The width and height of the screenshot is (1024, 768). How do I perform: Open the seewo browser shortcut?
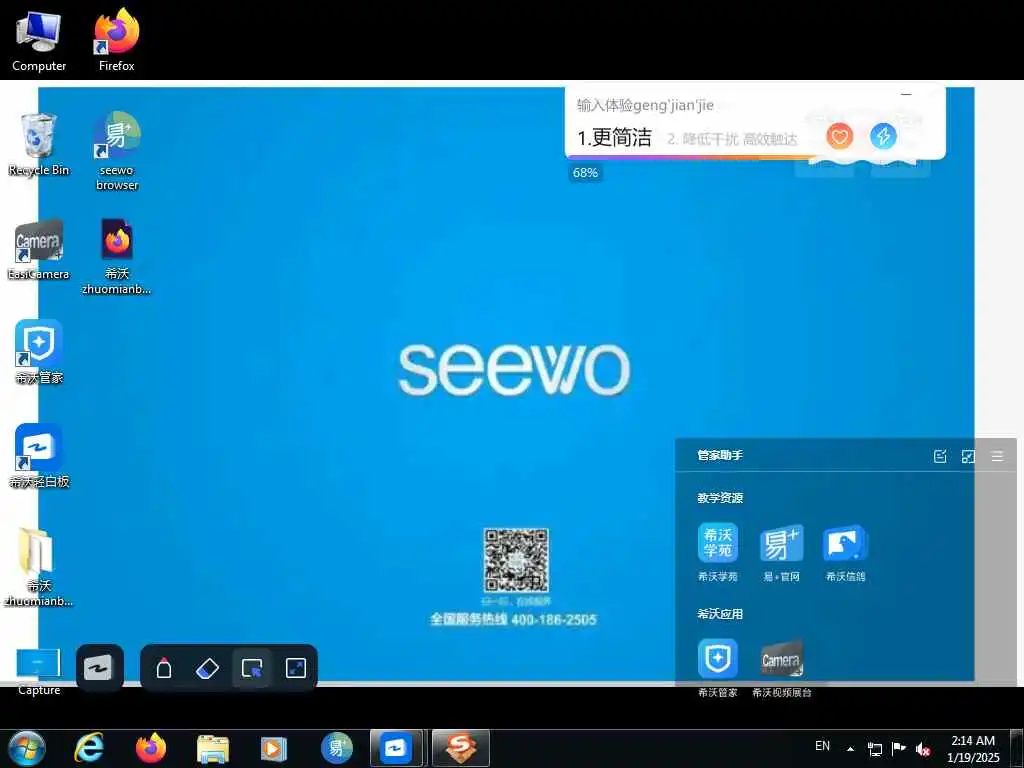click(117, 152)
